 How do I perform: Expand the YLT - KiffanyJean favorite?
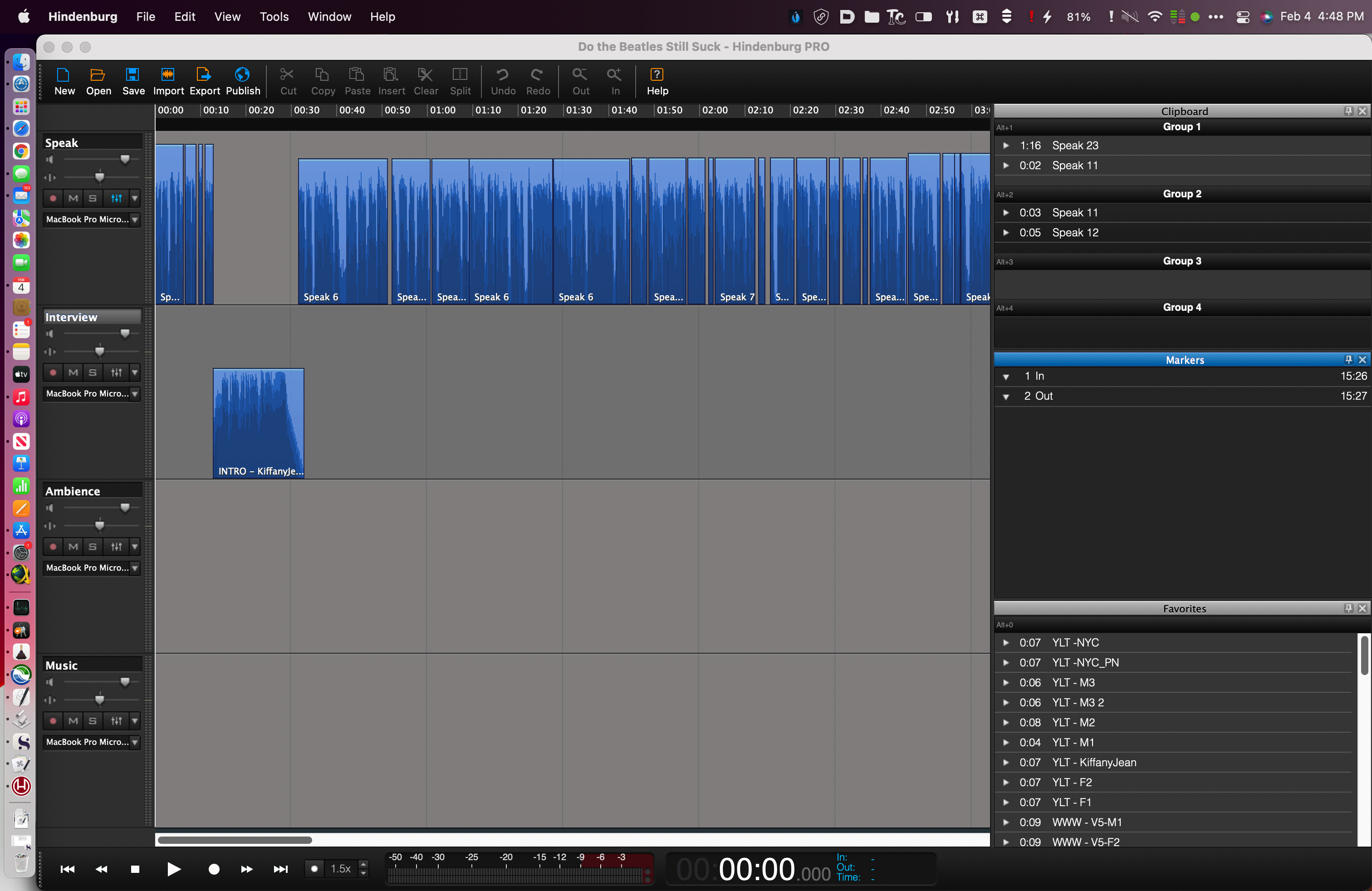tap(1006, 763)
